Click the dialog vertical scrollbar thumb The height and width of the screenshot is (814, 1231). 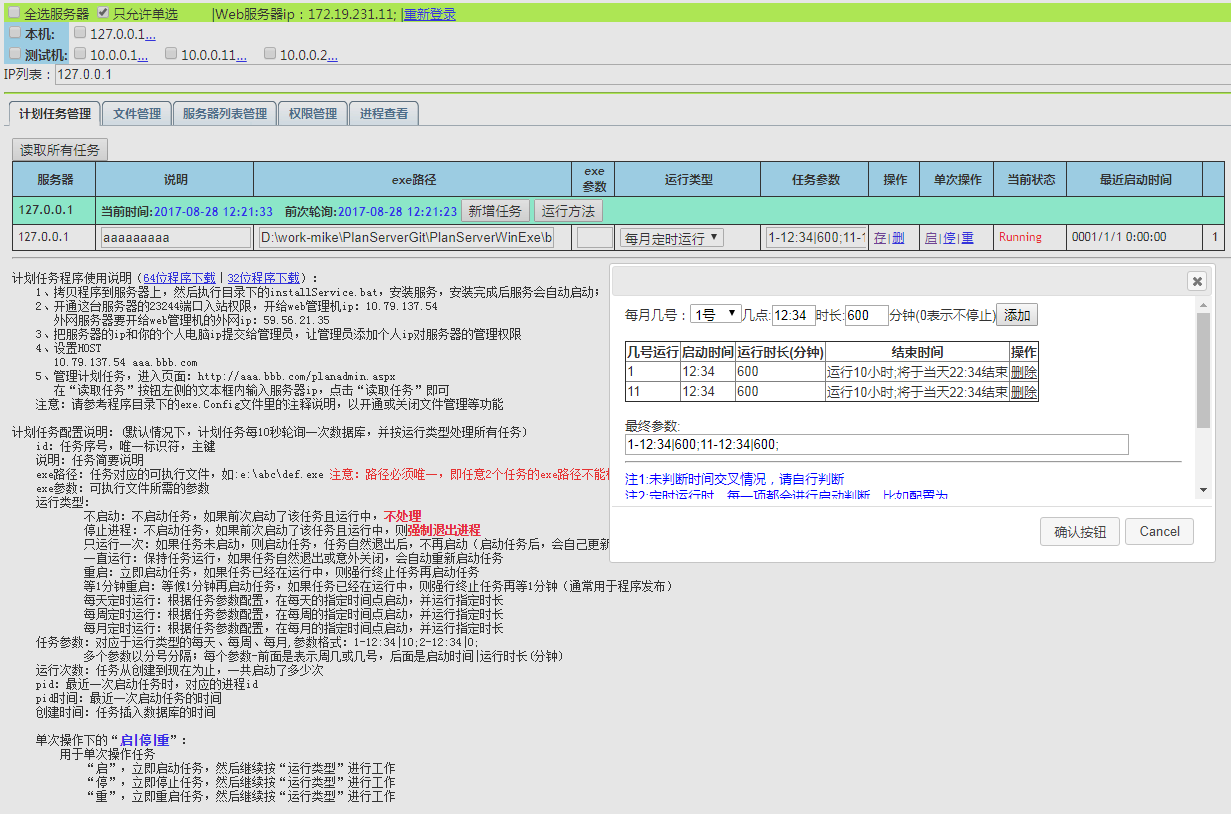coord(1203,370)
